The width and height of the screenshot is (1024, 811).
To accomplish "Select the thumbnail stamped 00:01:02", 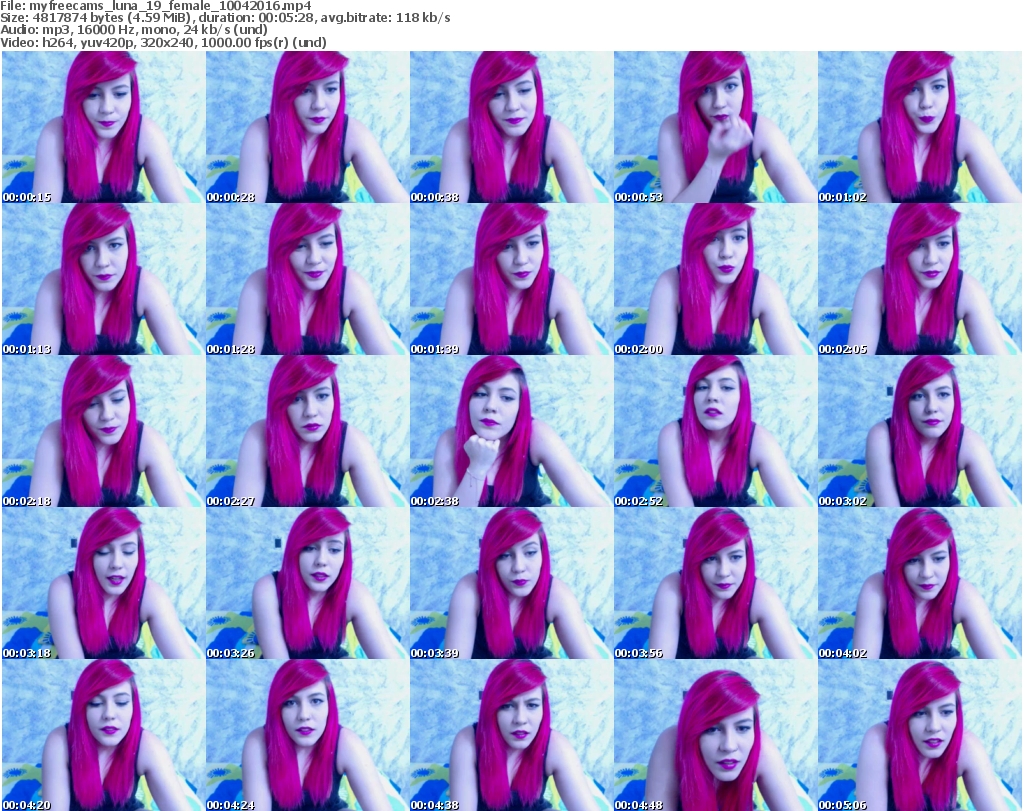I will coord(920,127).
